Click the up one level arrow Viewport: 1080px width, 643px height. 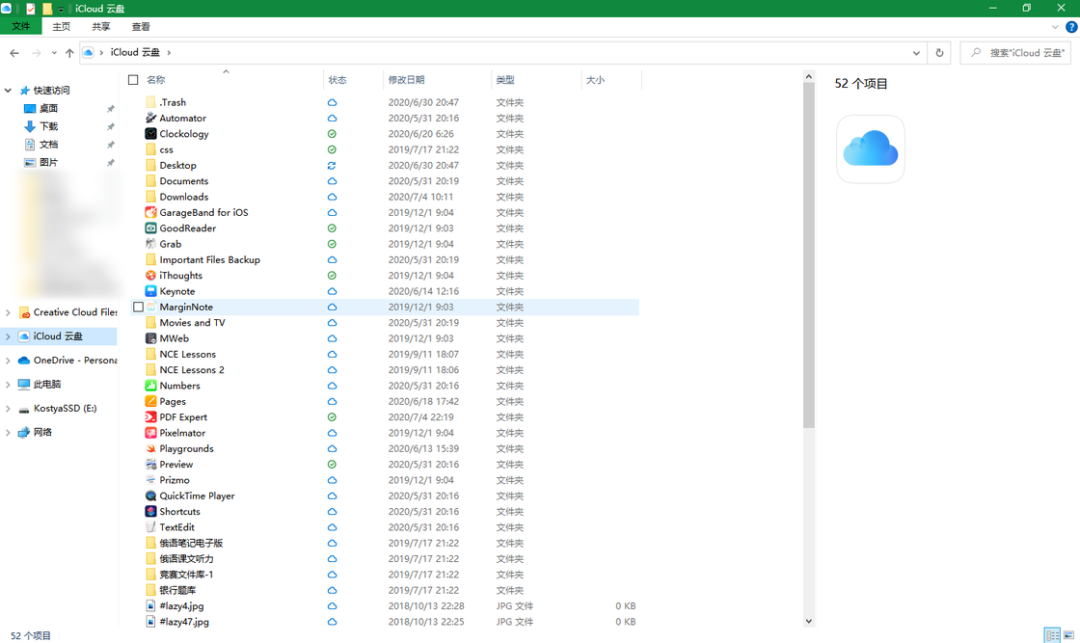69,53
